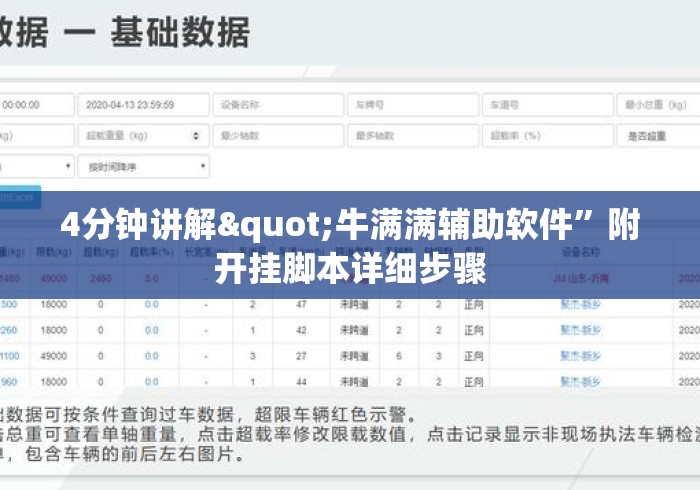This screenshot has height=490, width=700.
Task: Select the speed cell reading 44
Action: (x=301, y=382)
